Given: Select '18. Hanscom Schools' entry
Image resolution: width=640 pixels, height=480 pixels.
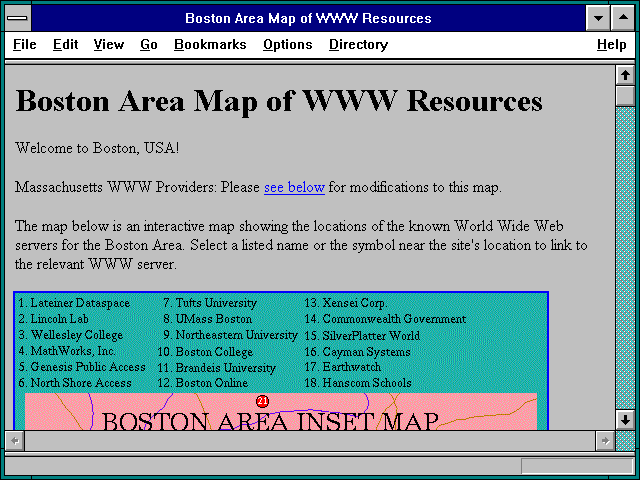Looking at the screenshot, I should (x=358, y=383).
